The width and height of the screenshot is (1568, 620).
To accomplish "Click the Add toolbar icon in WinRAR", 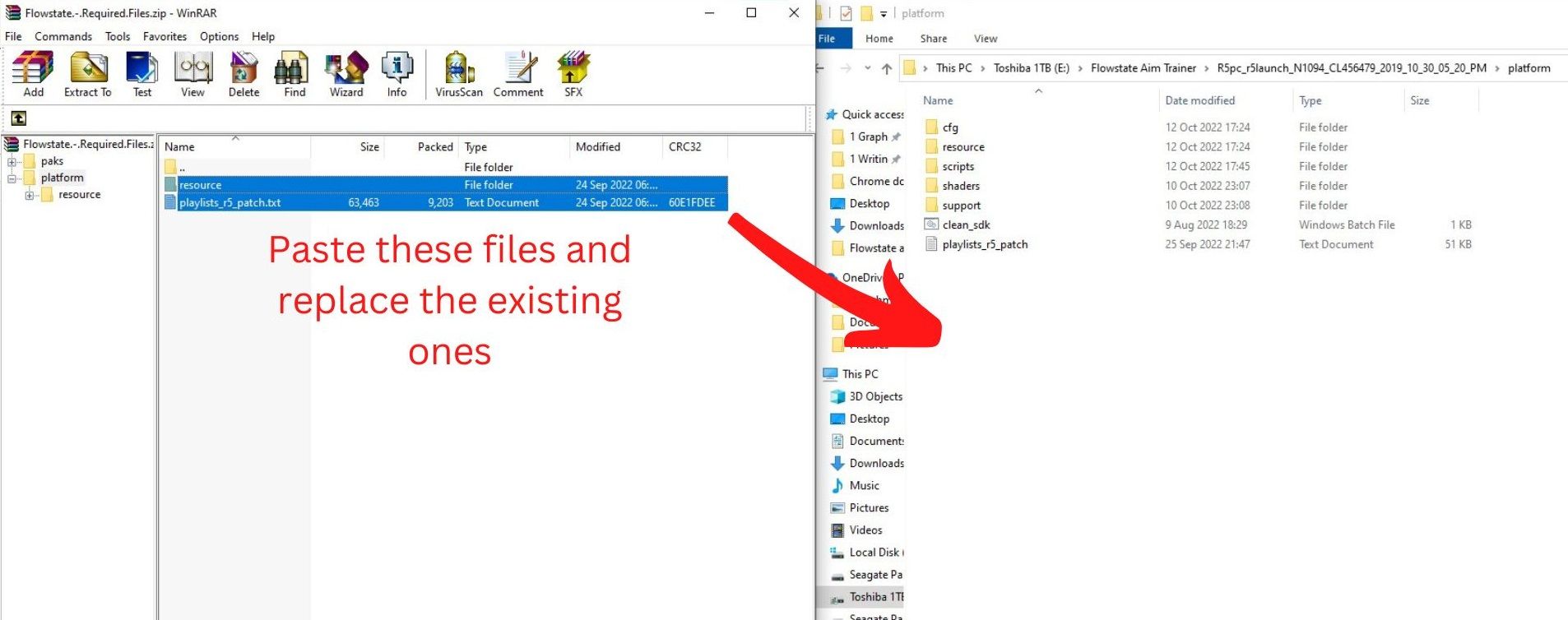I will click(33, 74).
